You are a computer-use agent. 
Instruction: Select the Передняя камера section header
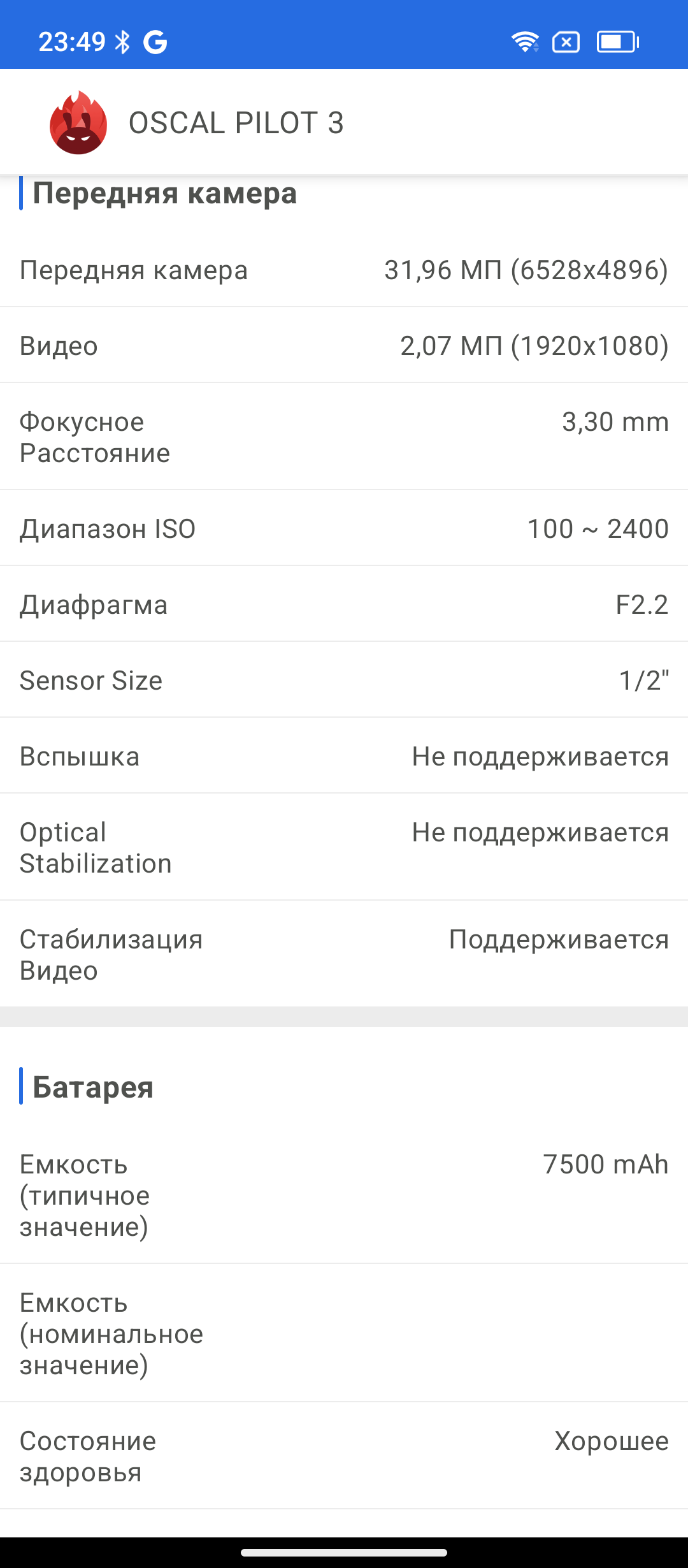[x=164, y=193]
